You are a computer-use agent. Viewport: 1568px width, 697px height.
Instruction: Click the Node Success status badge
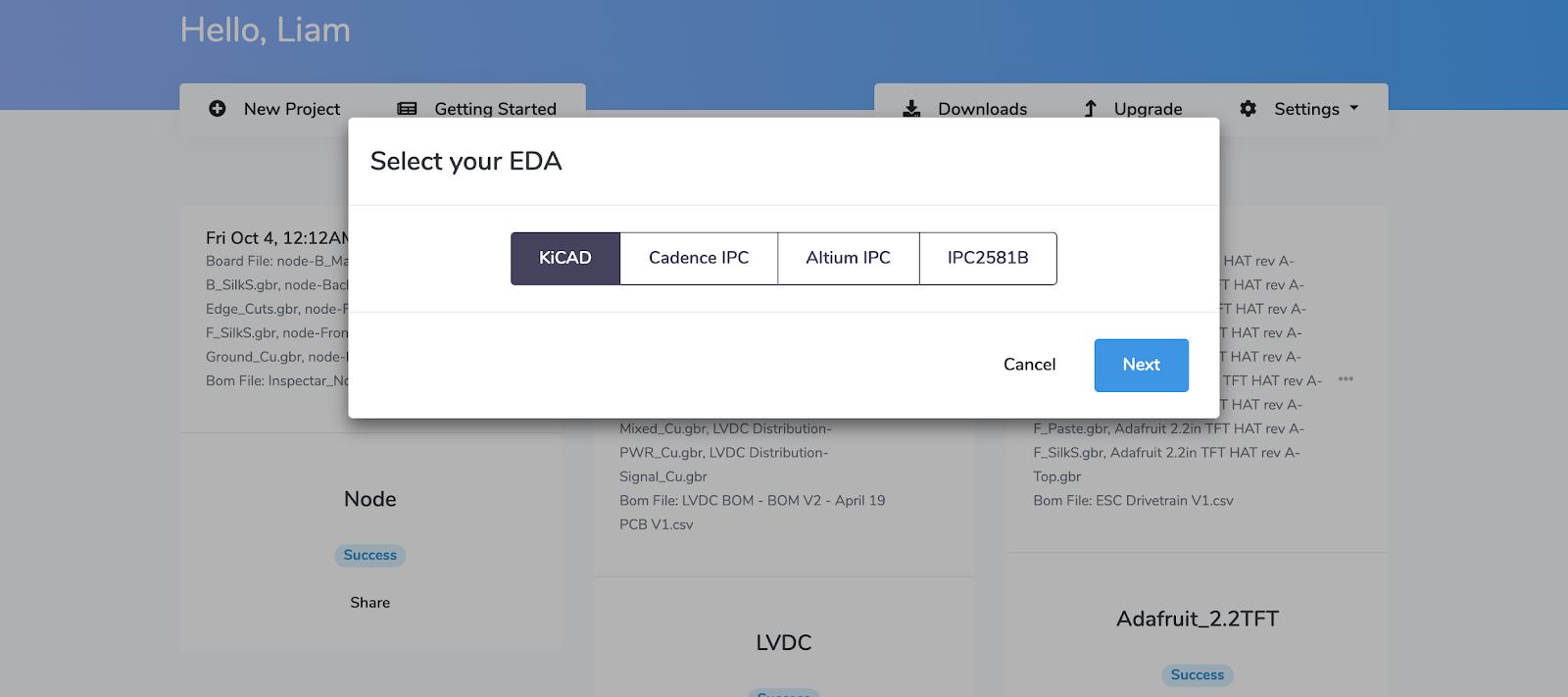click(x=369, y=556)
